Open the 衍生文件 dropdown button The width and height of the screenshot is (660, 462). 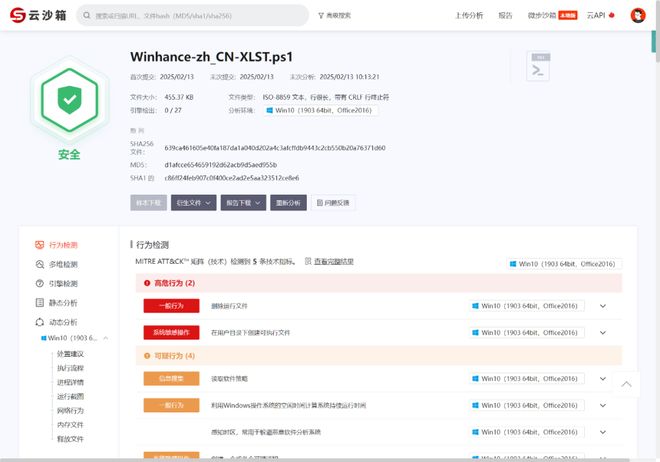pos(194,203)
